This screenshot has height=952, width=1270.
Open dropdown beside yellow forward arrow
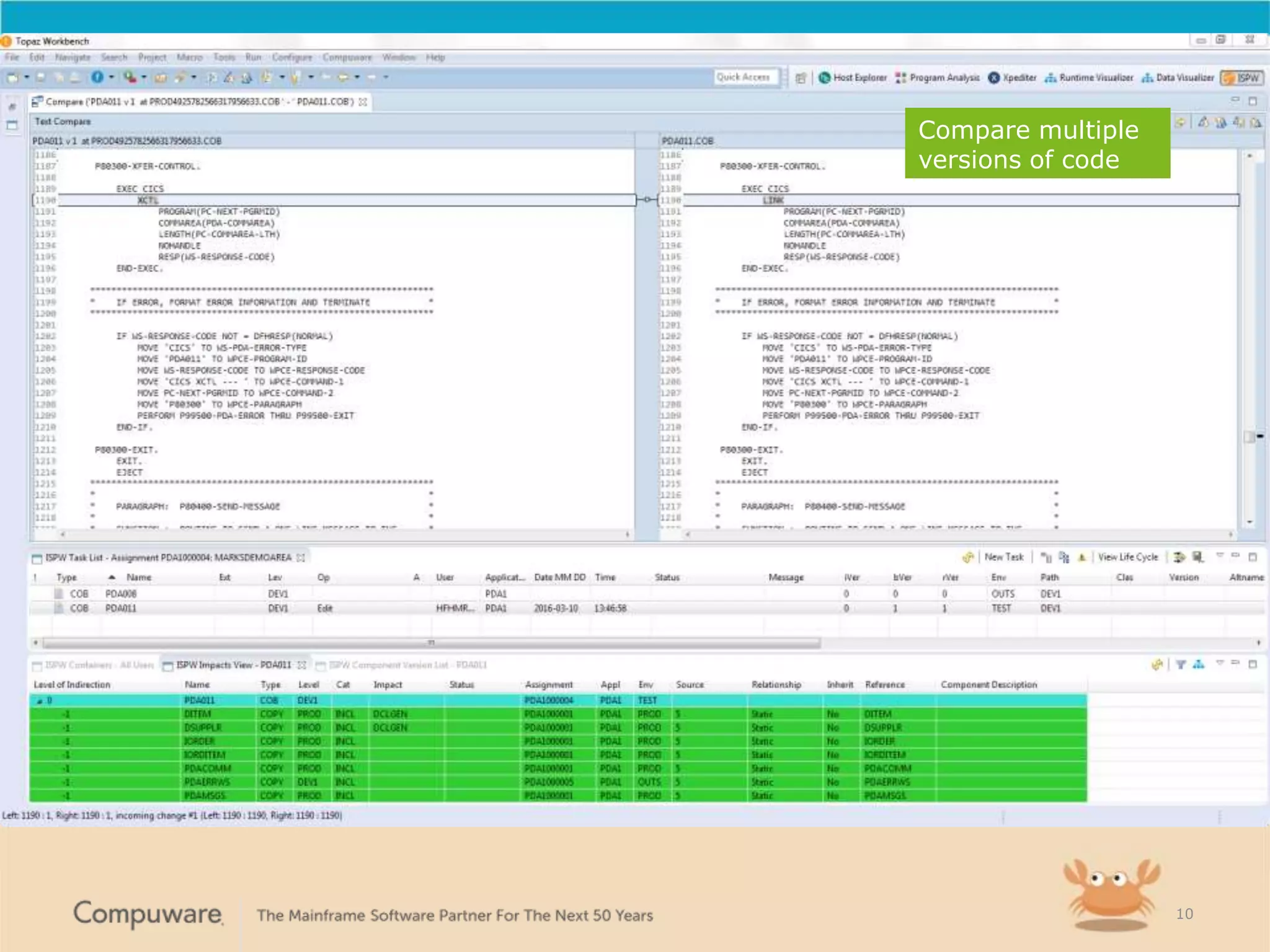tap(357, 77)
